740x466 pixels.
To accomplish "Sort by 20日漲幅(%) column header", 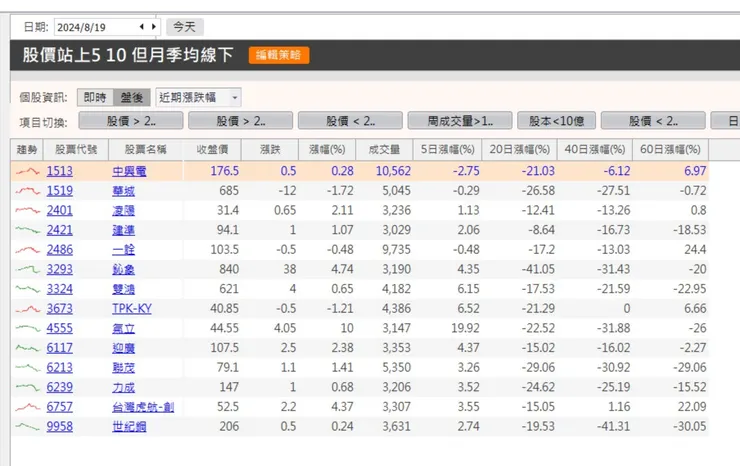I will 520,150.
